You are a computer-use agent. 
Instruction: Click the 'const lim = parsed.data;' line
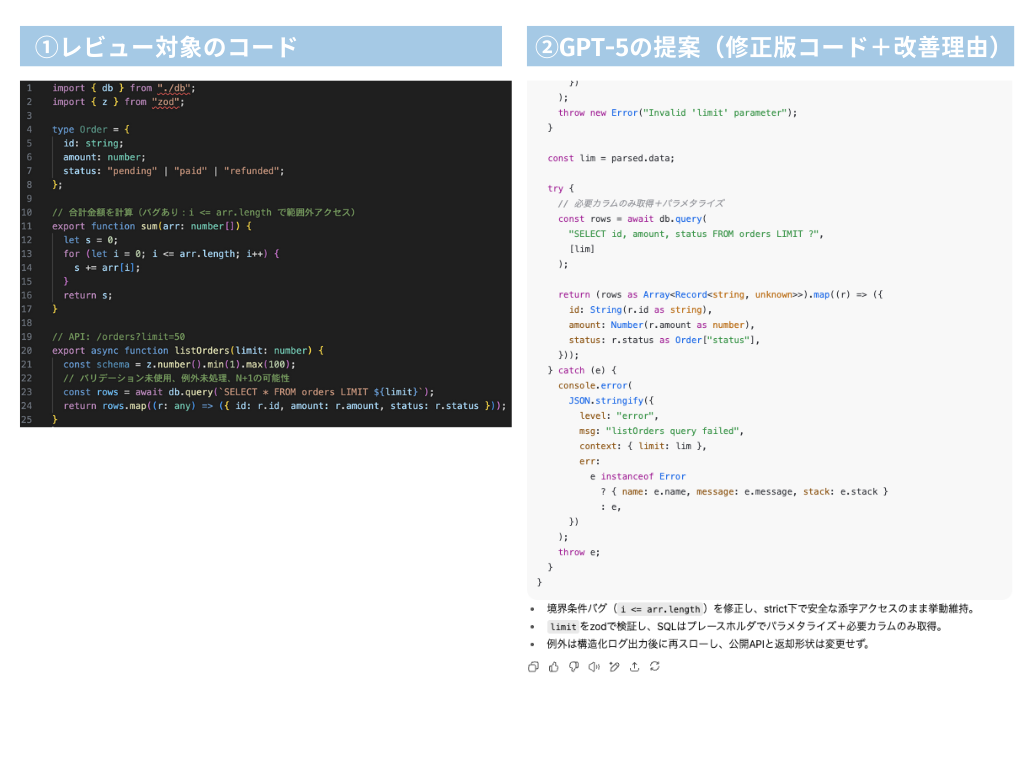coord(611,158)
